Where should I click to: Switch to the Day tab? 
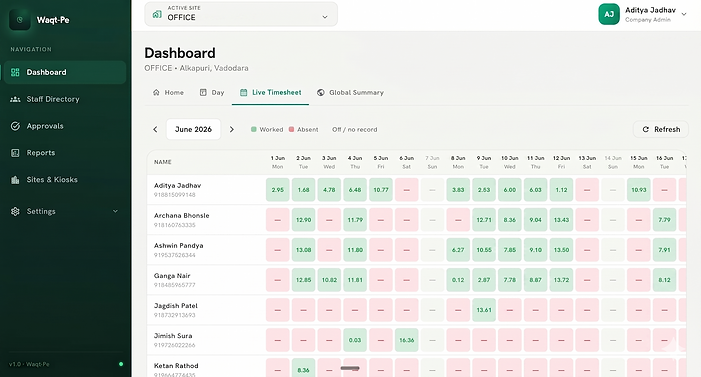click(x=212, y=93)
